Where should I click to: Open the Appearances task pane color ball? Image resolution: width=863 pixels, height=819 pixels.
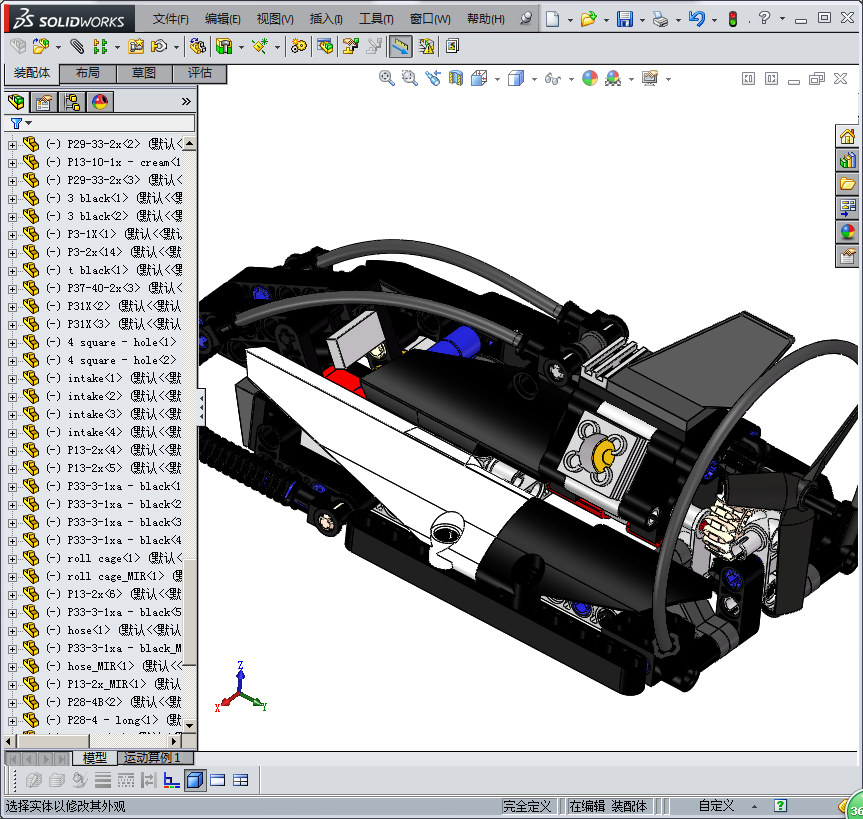click(x=848, y=232)
